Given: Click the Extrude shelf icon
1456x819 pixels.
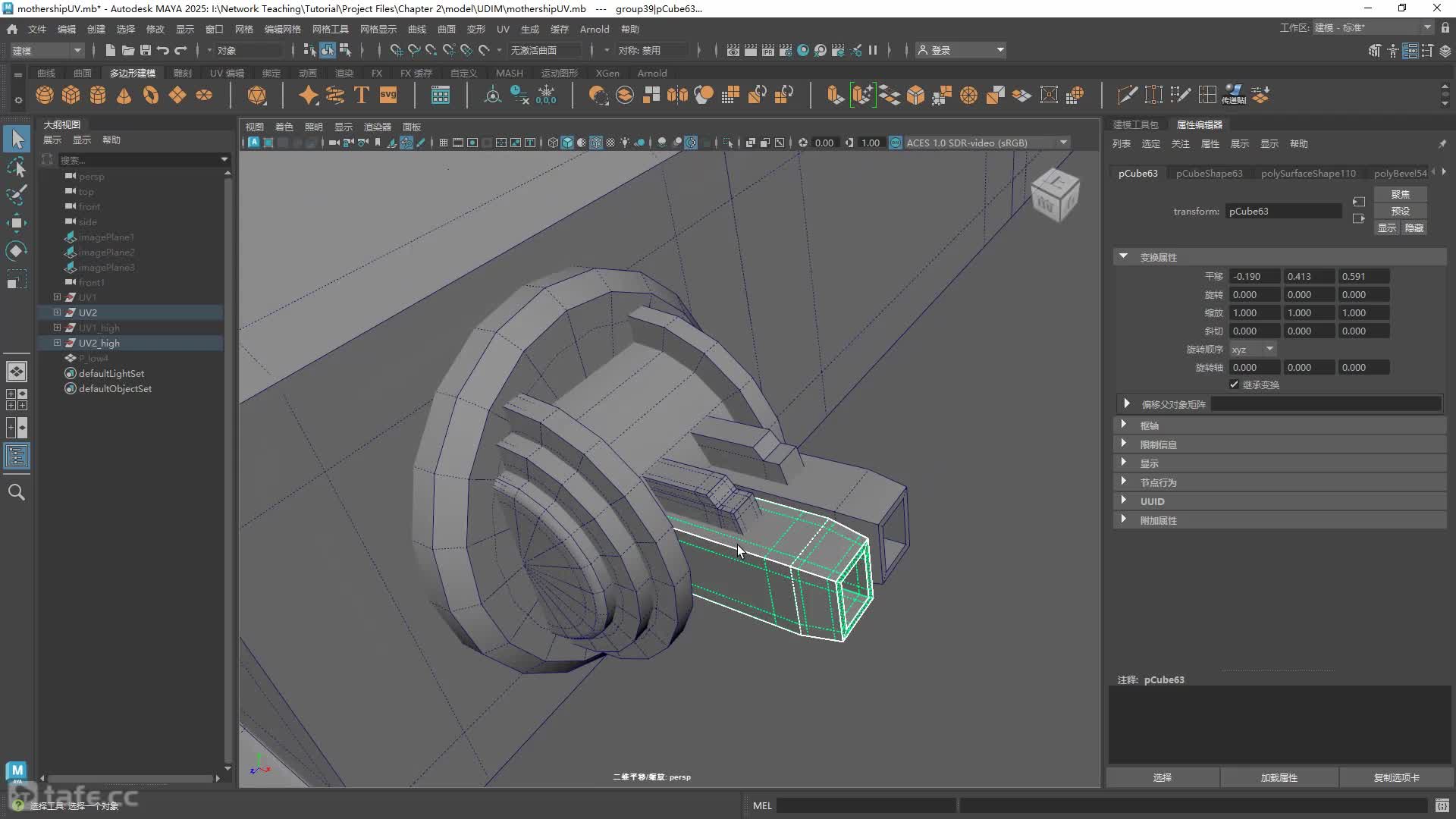Looking at the screenshot, I should [x=835, y=96].
